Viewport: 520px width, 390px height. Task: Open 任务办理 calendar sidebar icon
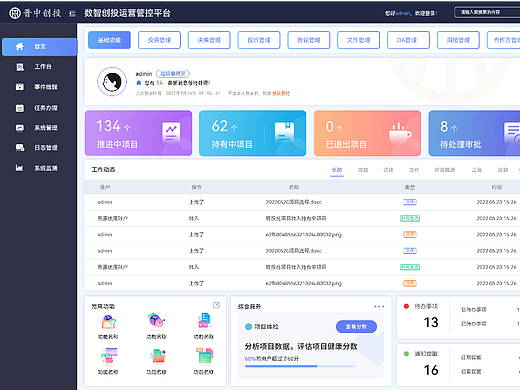coord(20,108)
